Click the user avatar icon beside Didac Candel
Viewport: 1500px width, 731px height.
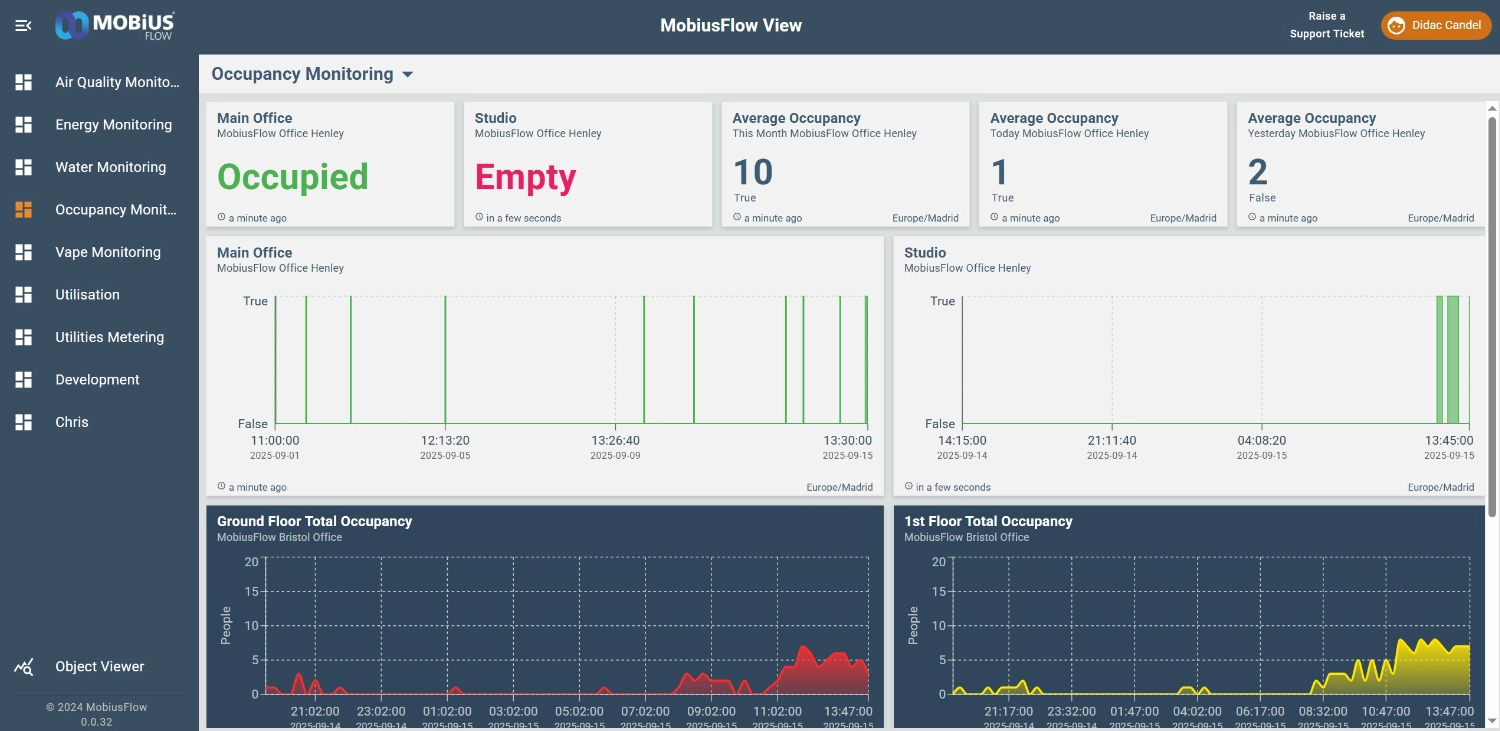click(x=1397, y=25)
